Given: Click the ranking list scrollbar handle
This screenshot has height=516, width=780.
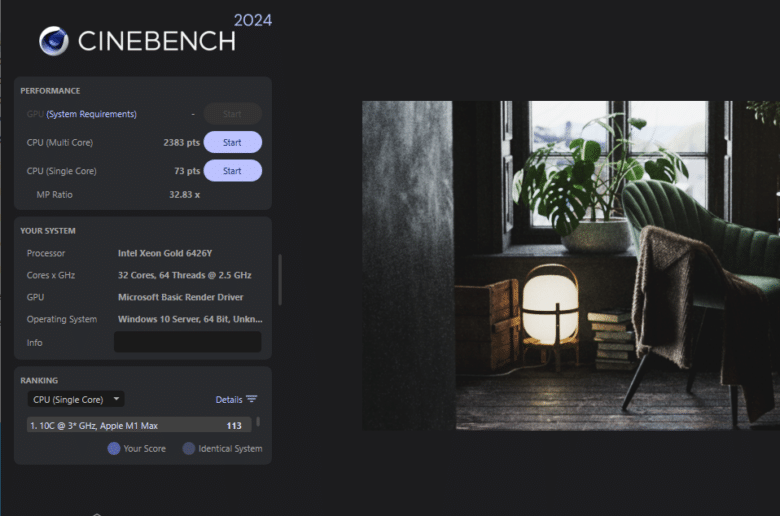Looking at the screenshot, I should (x=258, y=422).
